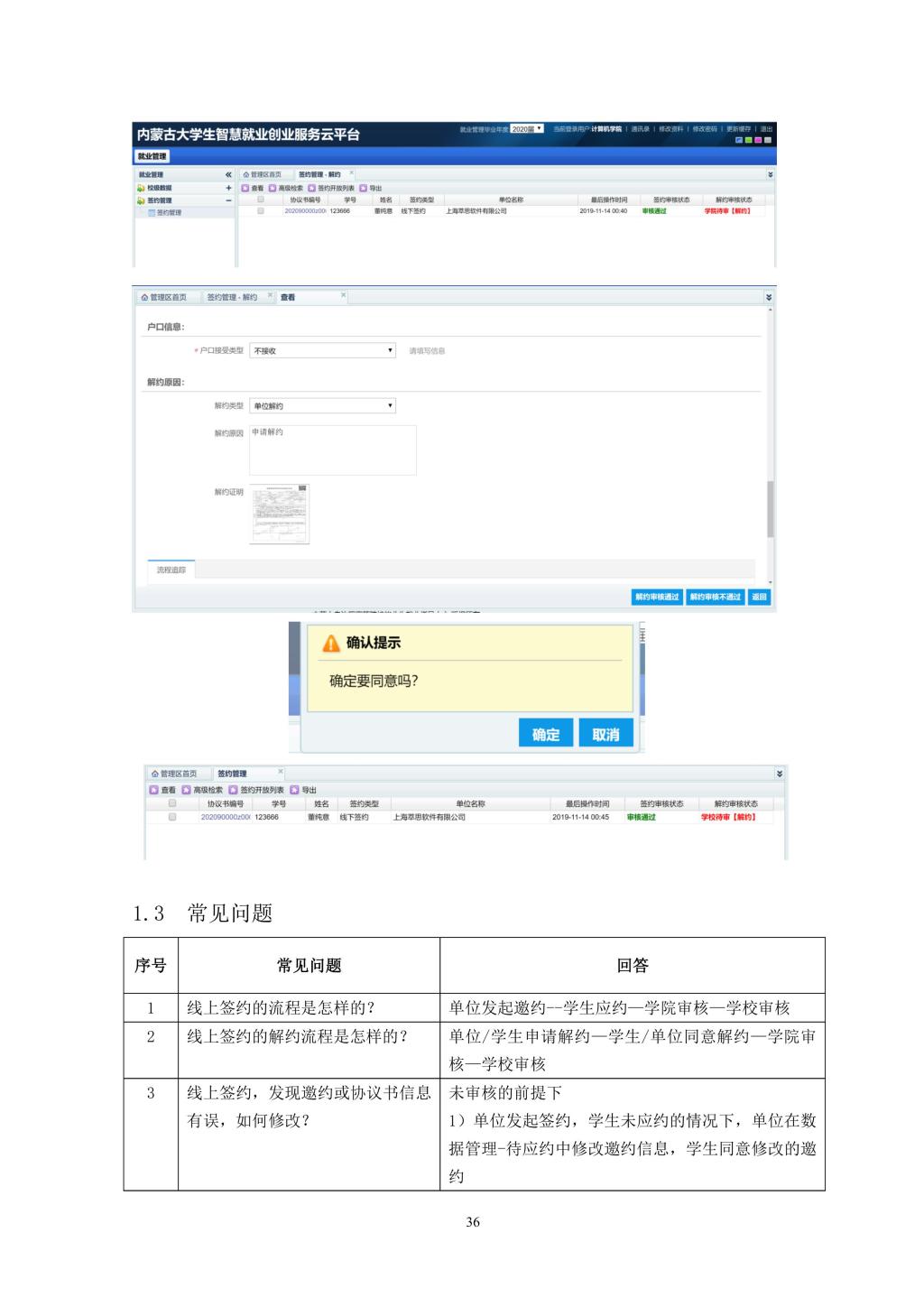Pick the green theme color swatch in header
Image resolution: width=924 pixels, height=1307 pixels.
(748, 140)
